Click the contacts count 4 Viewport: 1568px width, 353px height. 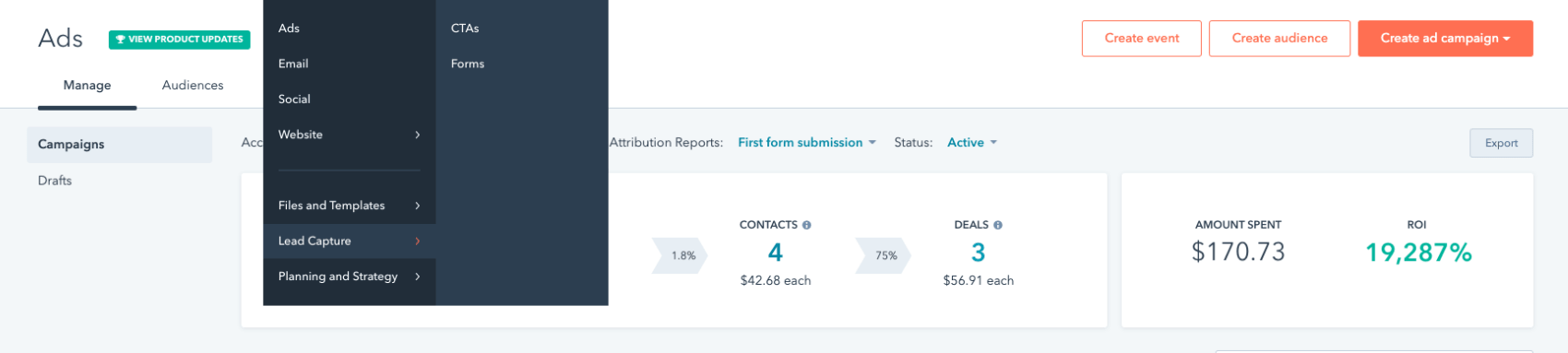tap(776, 253)
